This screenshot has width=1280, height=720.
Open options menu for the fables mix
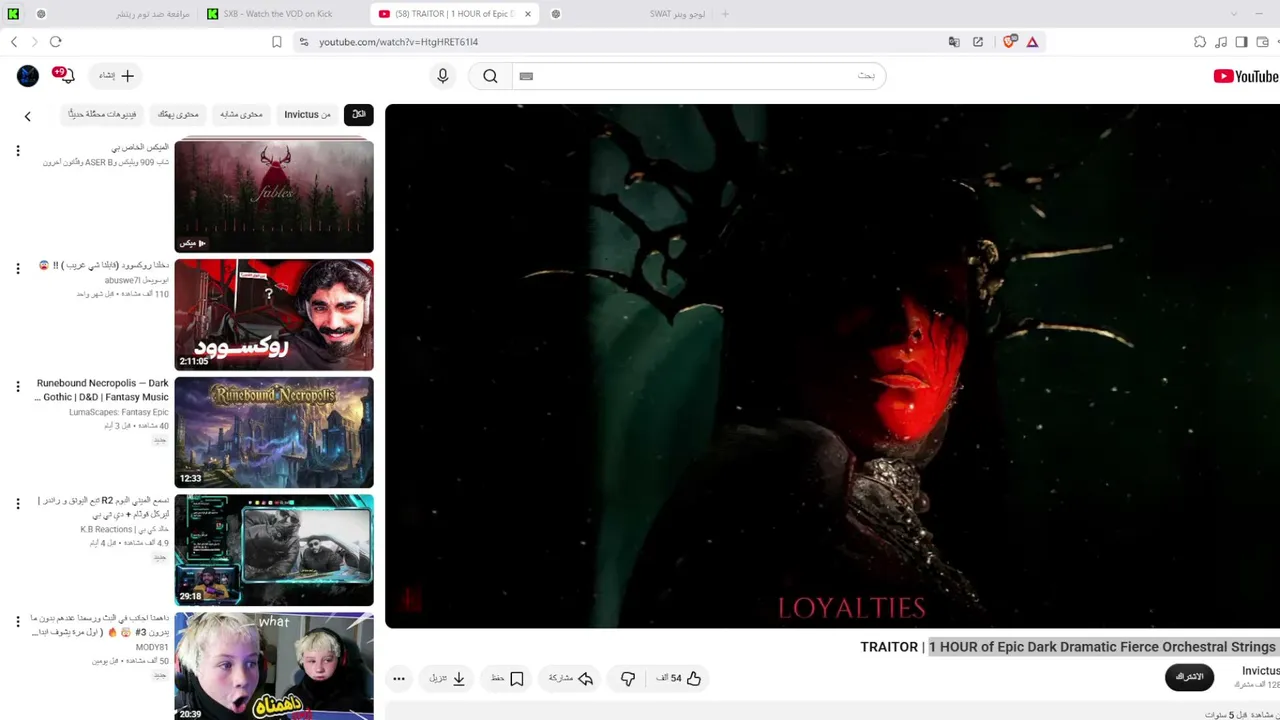(x=17, y=151)
